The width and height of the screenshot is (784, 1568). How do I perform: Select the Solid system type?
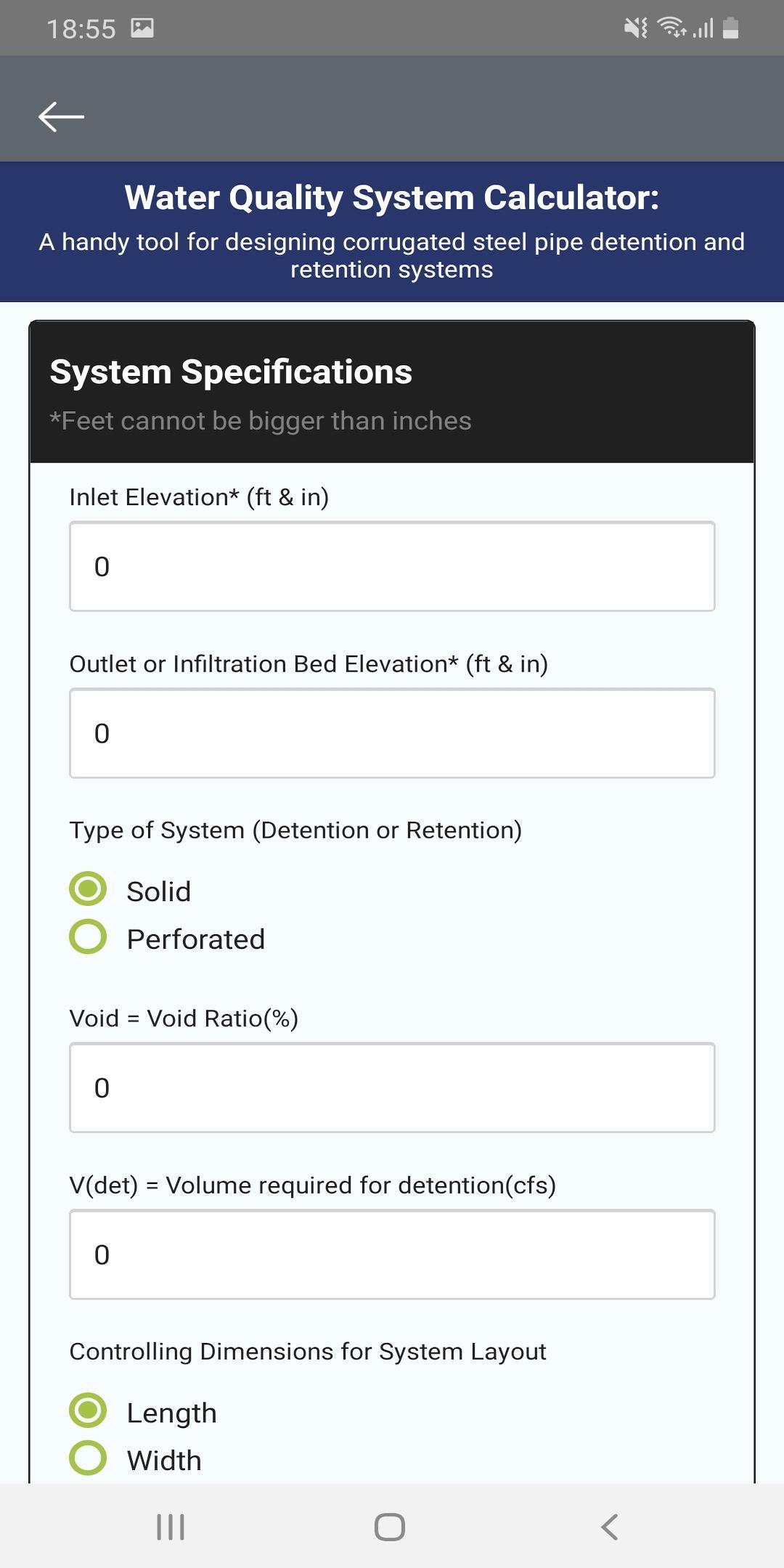131,891
